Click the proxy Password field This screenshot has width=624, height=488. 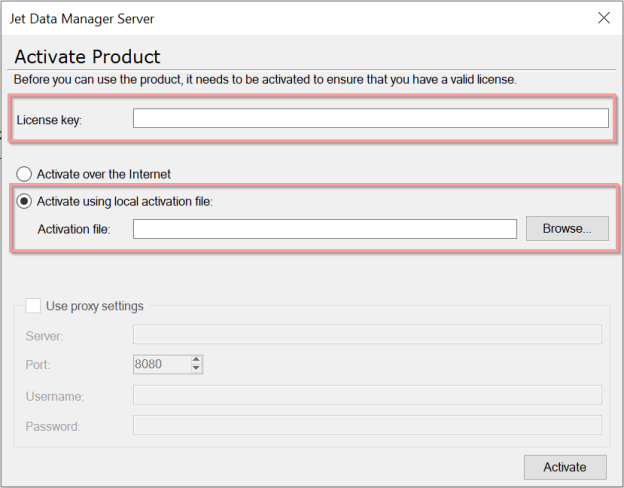coord(367,425)
